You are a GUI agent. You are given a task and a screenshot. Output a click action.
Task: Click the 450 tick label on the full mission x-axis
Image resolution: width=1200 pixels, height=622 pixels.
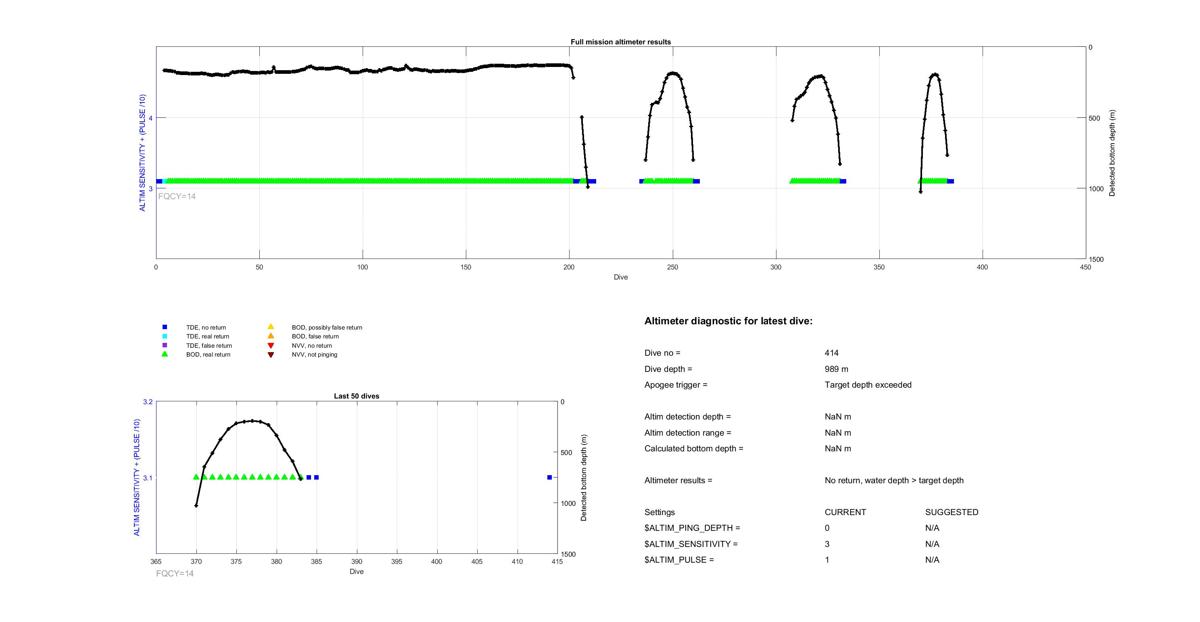tap(1086, 267)
